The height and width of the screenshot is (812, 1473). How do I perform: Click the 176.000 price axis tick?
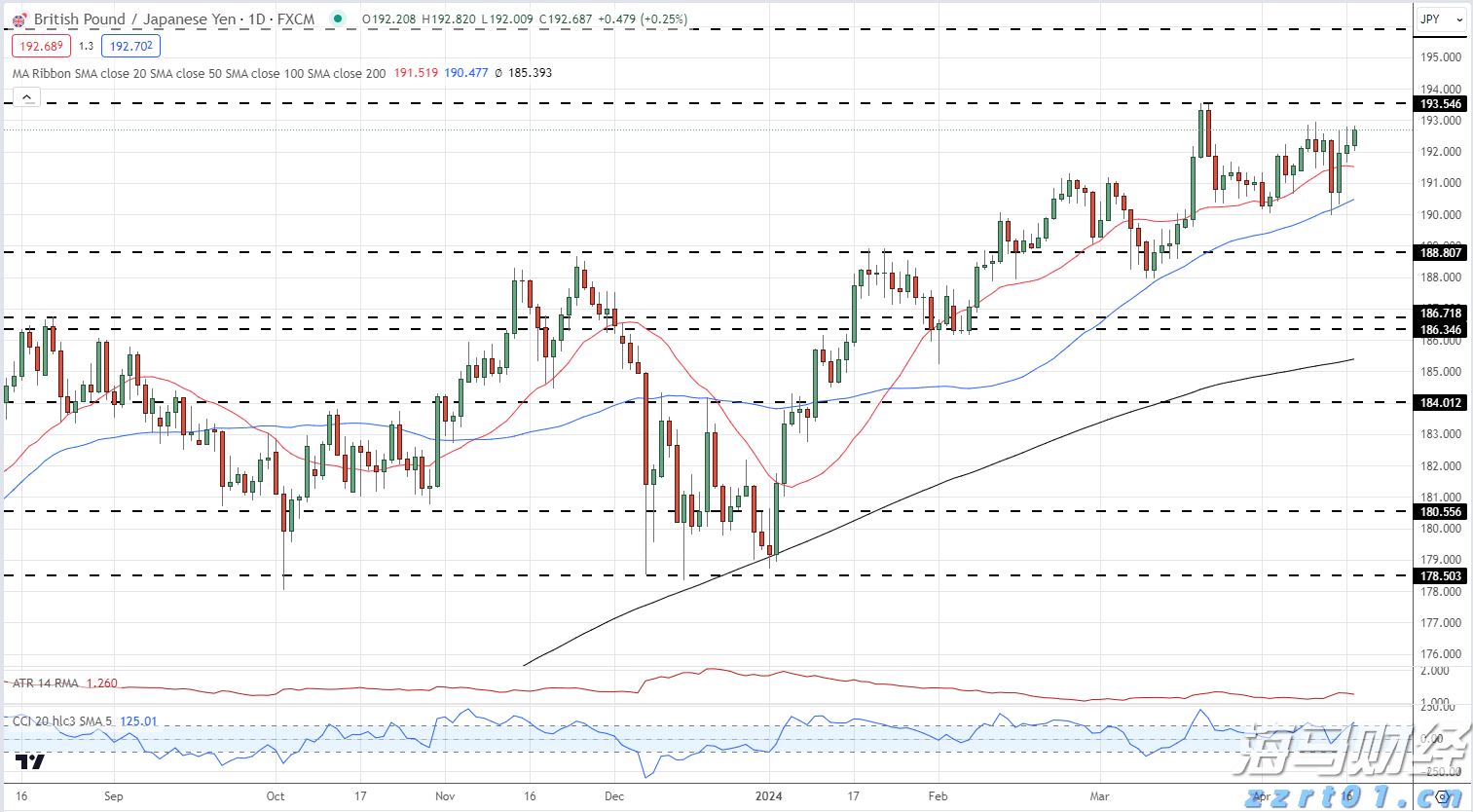coord(1441,654)
